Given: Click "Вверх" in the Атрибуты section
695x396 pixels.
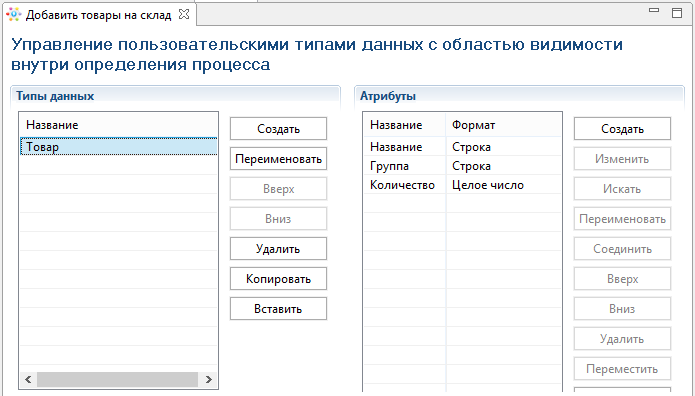Looking at the screenshot, I should 622,278.
